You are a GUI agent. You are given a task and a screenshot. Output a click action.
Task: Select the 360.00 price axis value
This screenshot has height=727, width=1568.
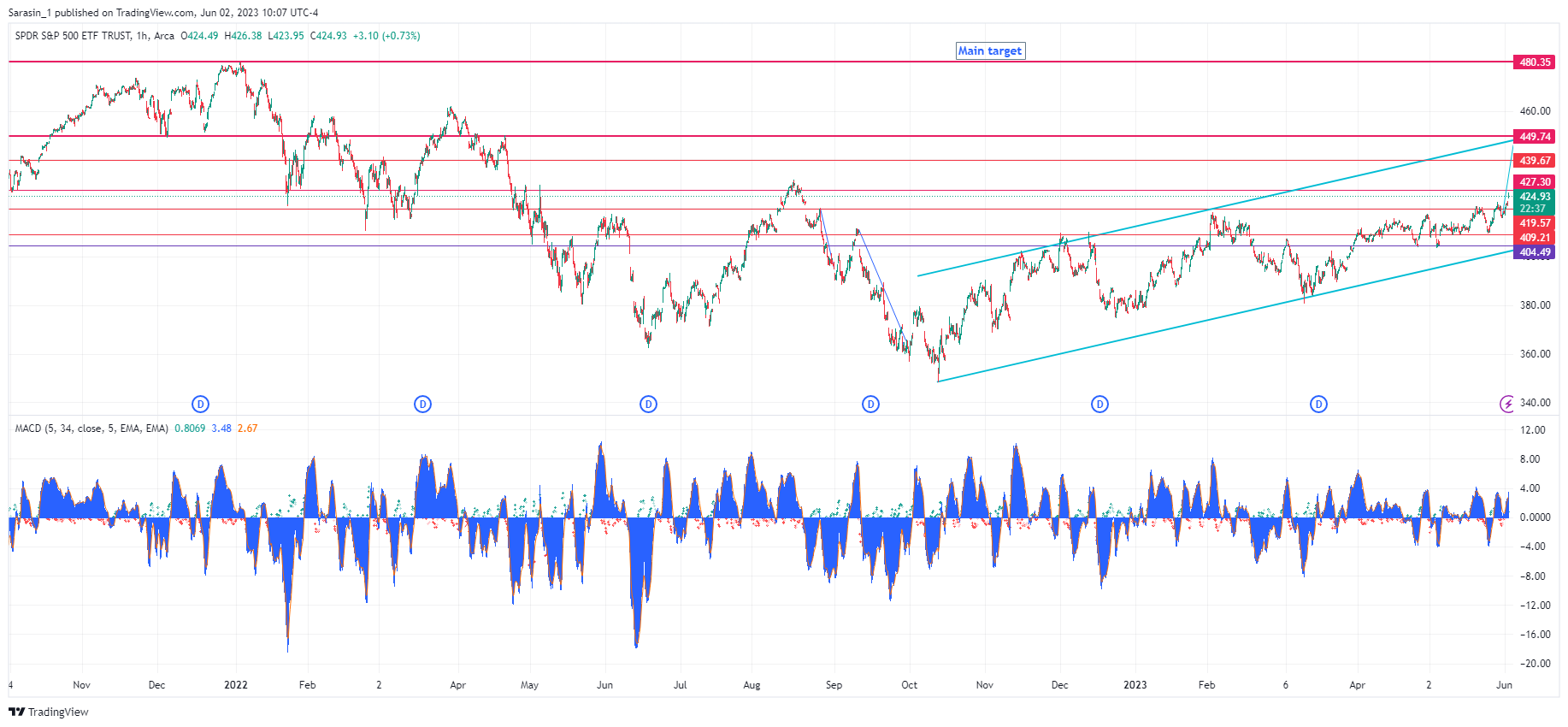coord(1535,354)
